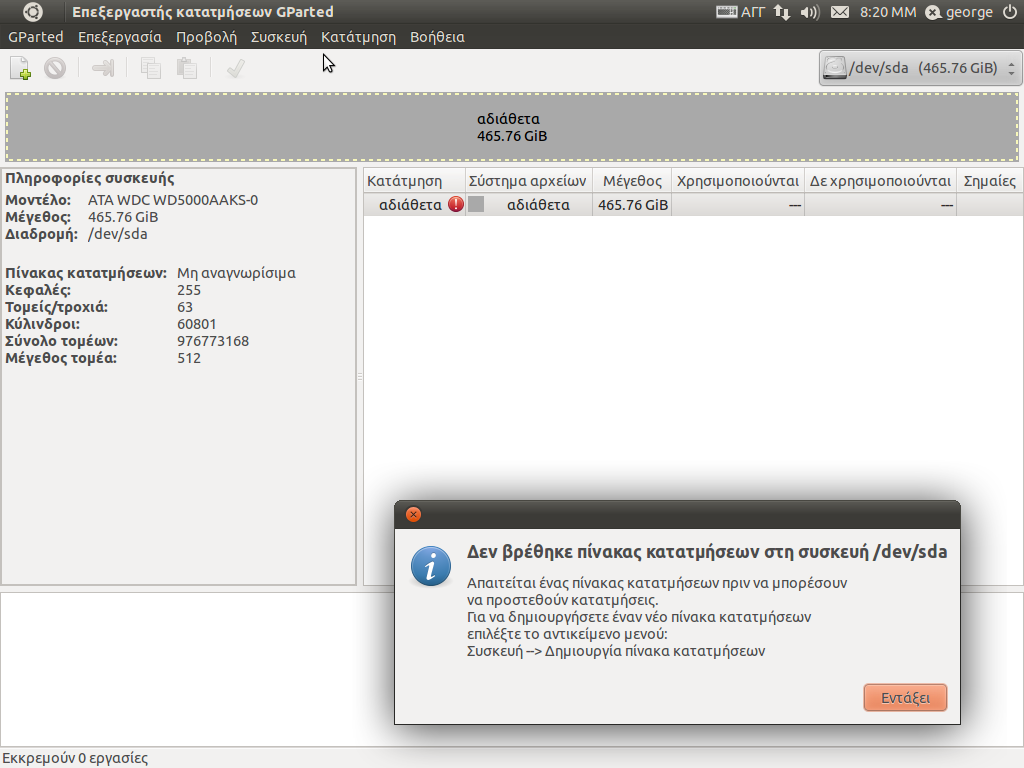This screenshot has height=768, width=1024.
Task: Click the apply all operations checkmark
Action: click(236, 68)
